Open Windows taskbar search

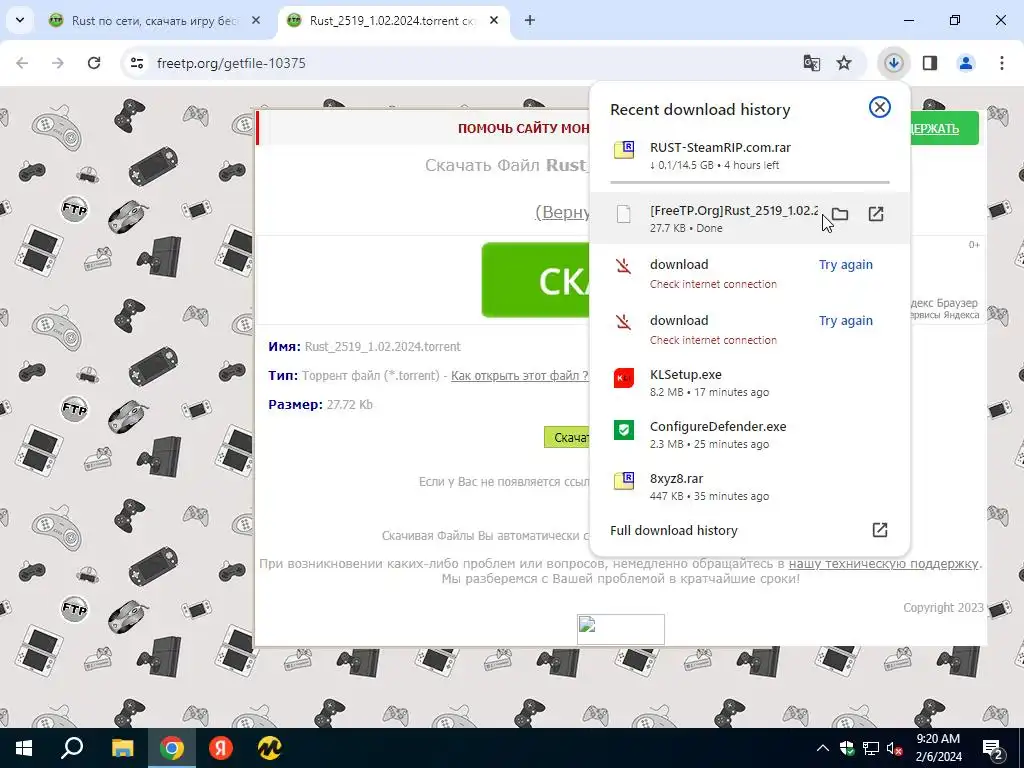72,748
